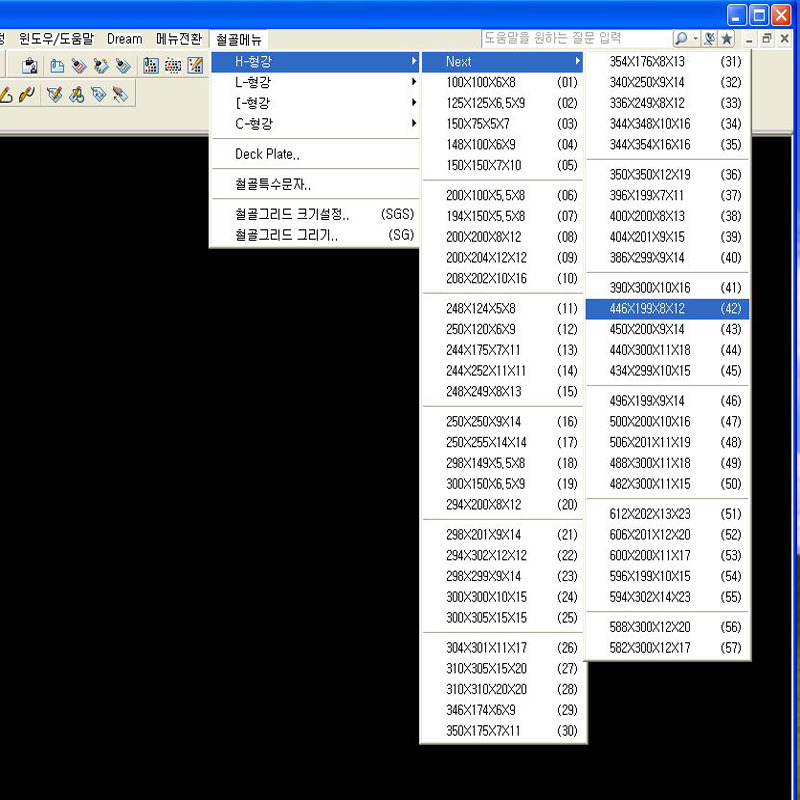This screenshot has height=800, width=800.
Task: Click the tag icon with red label
Action: [x=79, y=65]
